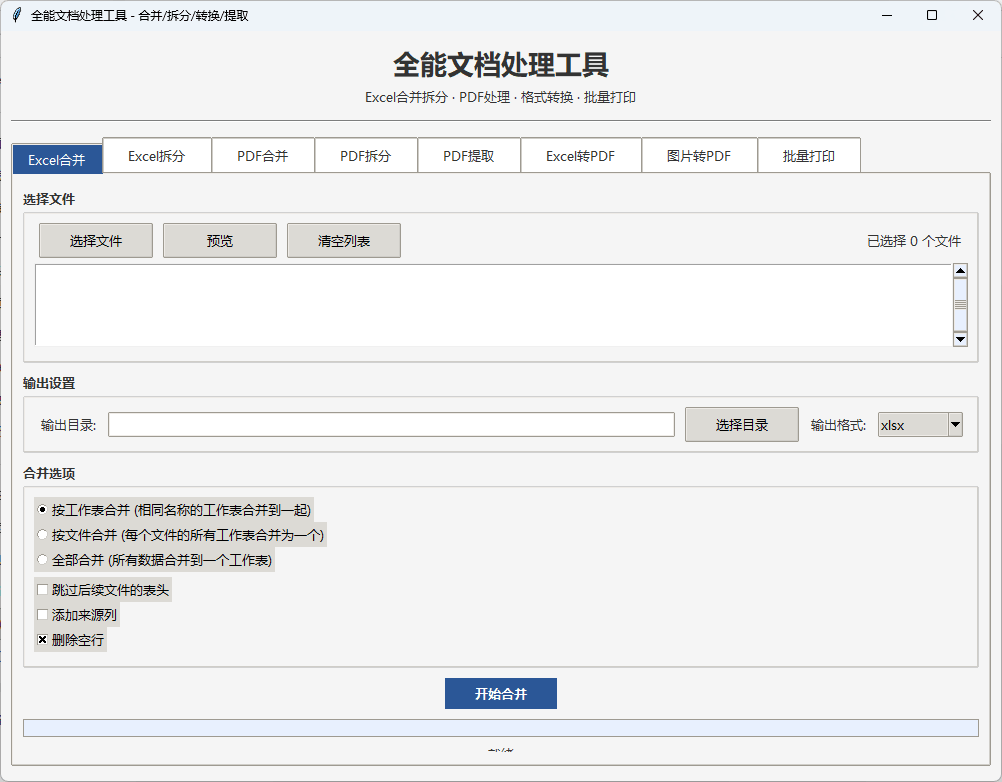The width and height of the screenshot is (1002, 782).
Task: Start merging with 开始合并 button
Action: [x=501, y=694]
